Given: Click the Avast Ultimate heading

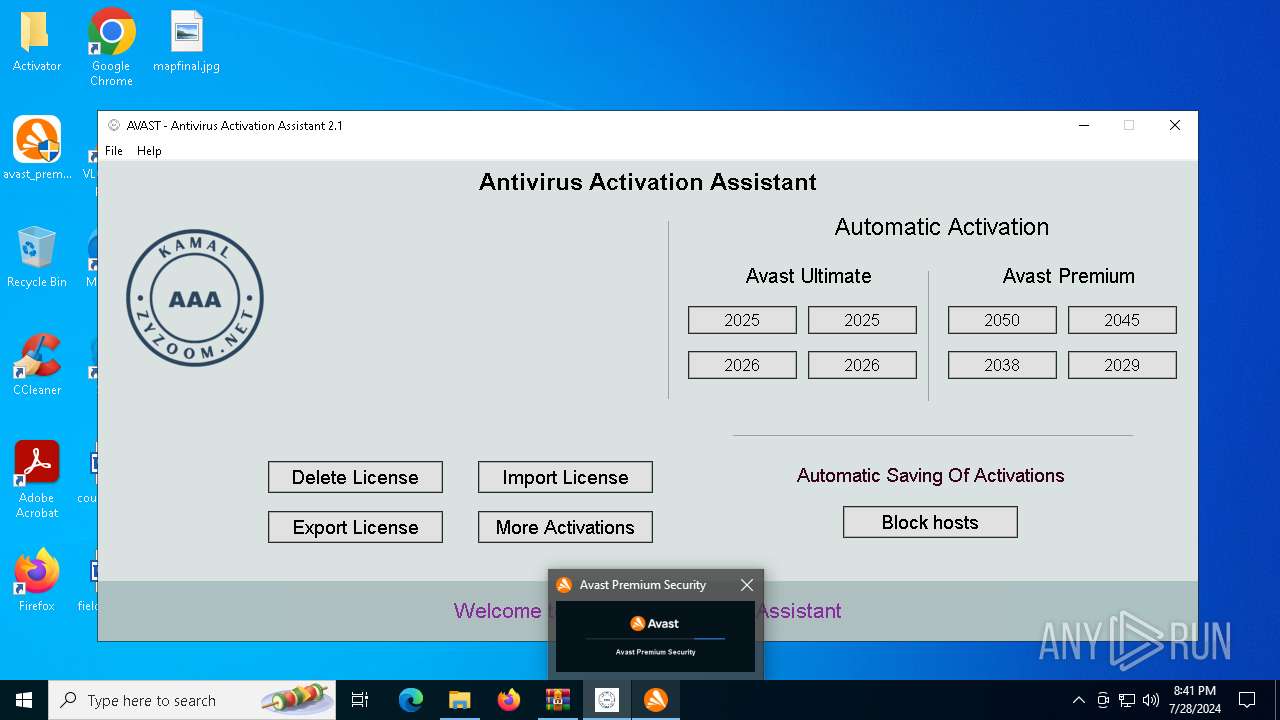Looking at the screenshot, I should [x=808, y=276].
